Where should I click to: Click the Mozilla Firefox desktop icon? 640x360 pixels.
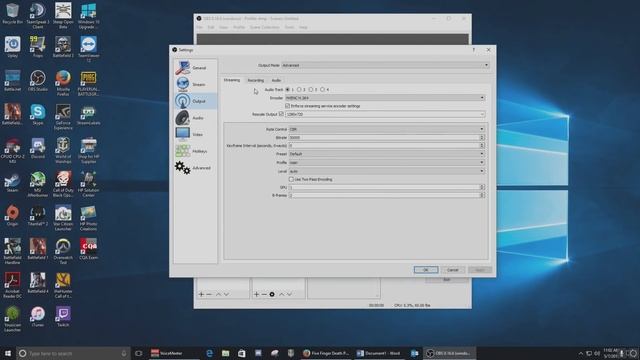tap(63, 83)
